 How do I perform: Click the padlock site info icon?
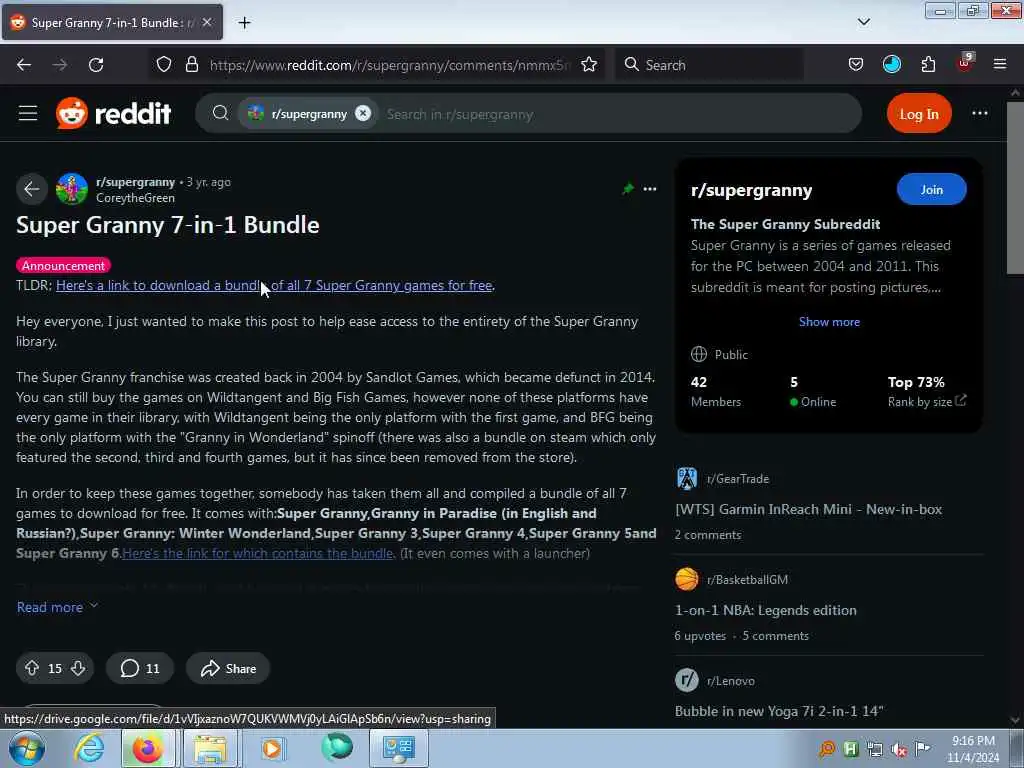click(x=191, y=64)
